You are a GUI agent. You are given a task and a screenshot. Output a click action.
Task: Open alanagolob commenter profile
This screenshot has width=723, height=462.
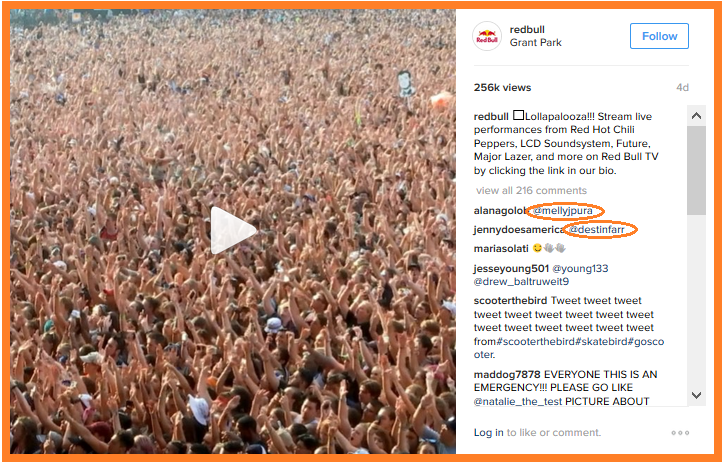click(501, 211)
